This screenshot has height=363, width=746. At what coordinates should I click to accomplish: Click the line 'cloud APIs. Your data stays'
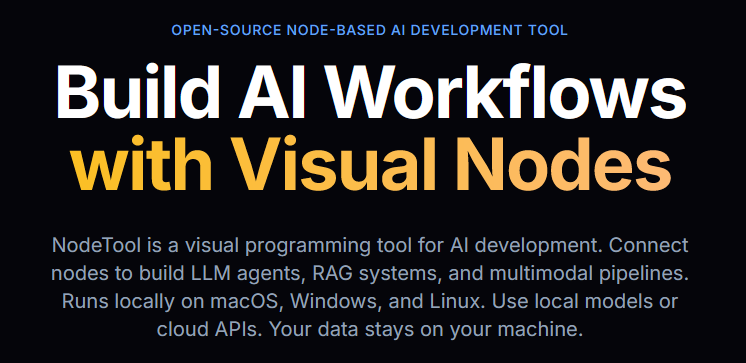tap(370, 329)
